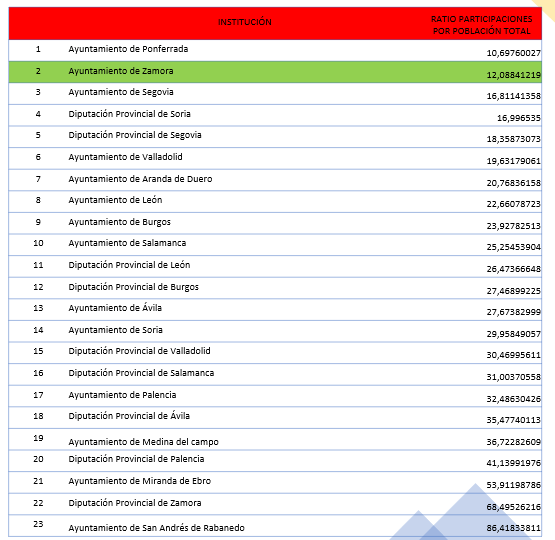This screenshot has height=540, width=555.
Task: Select the Ayuntamiento de San Andrés de Rabanedo cell
Action: point(156,528)
